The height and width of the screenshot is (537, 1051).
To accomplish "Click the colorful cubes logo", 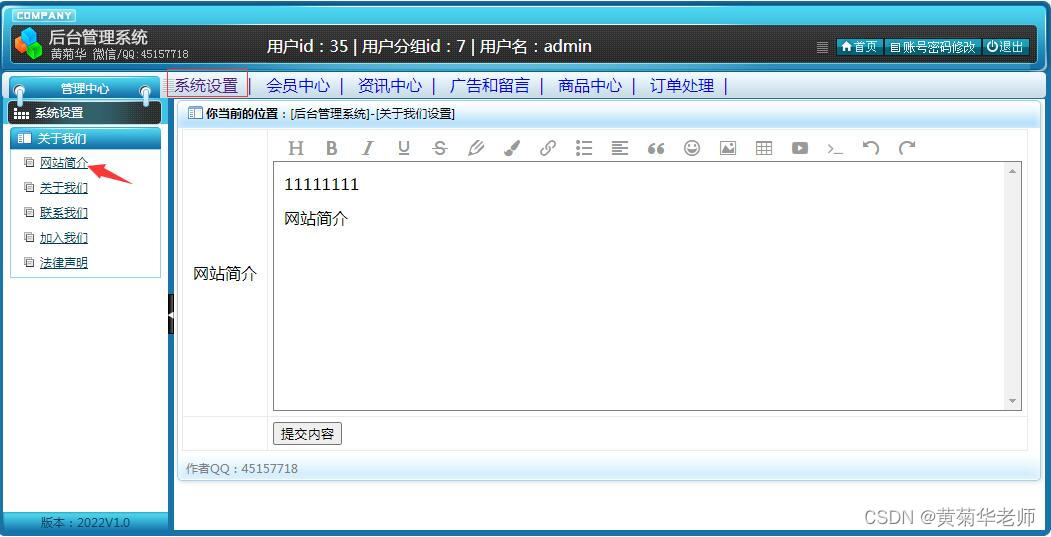I will click(28, 44).
